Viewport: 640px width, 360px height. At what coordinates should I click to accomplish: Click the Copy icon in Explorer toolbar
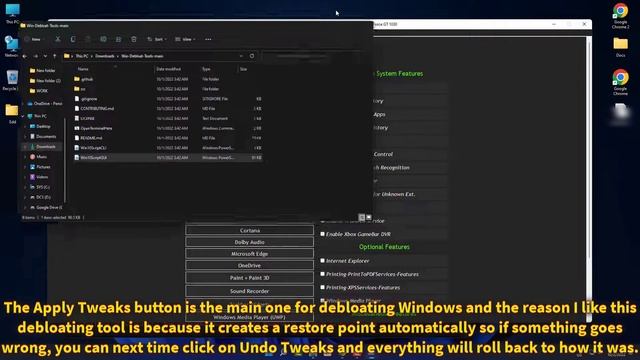pos(73,39)
